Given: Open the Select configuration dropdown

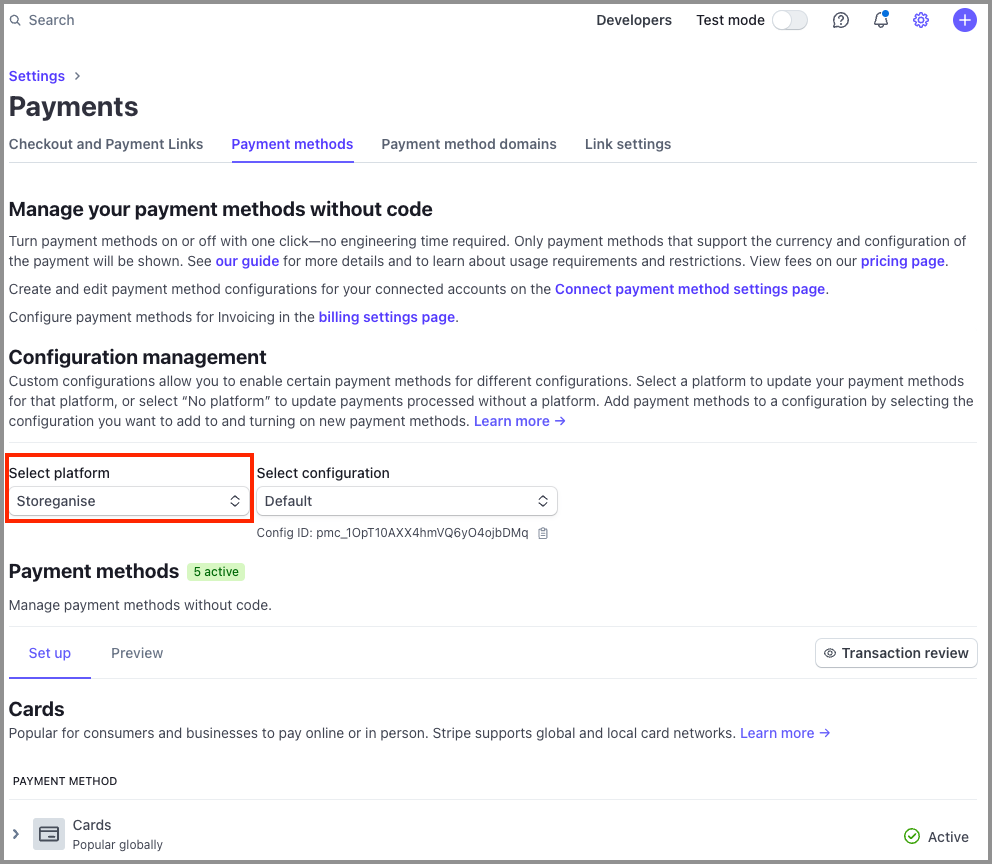Looking at the screenshot, I should tap(406, 501).
